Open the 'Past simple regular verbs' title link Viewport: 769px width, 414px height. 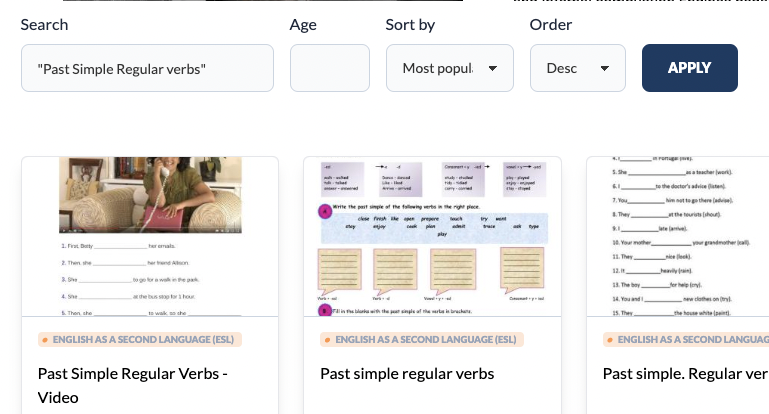point(407,374)
